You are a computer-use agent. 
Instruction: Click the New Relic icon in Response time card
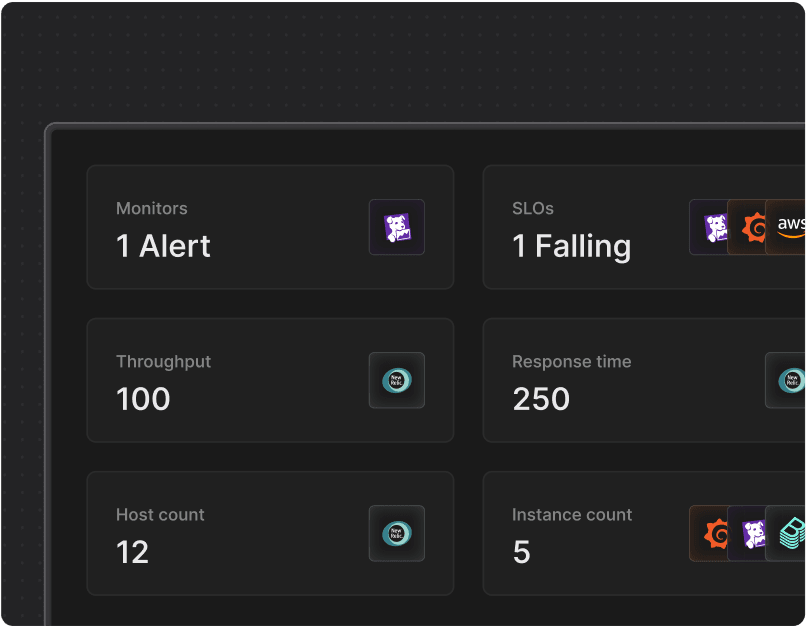coord(785,380)
